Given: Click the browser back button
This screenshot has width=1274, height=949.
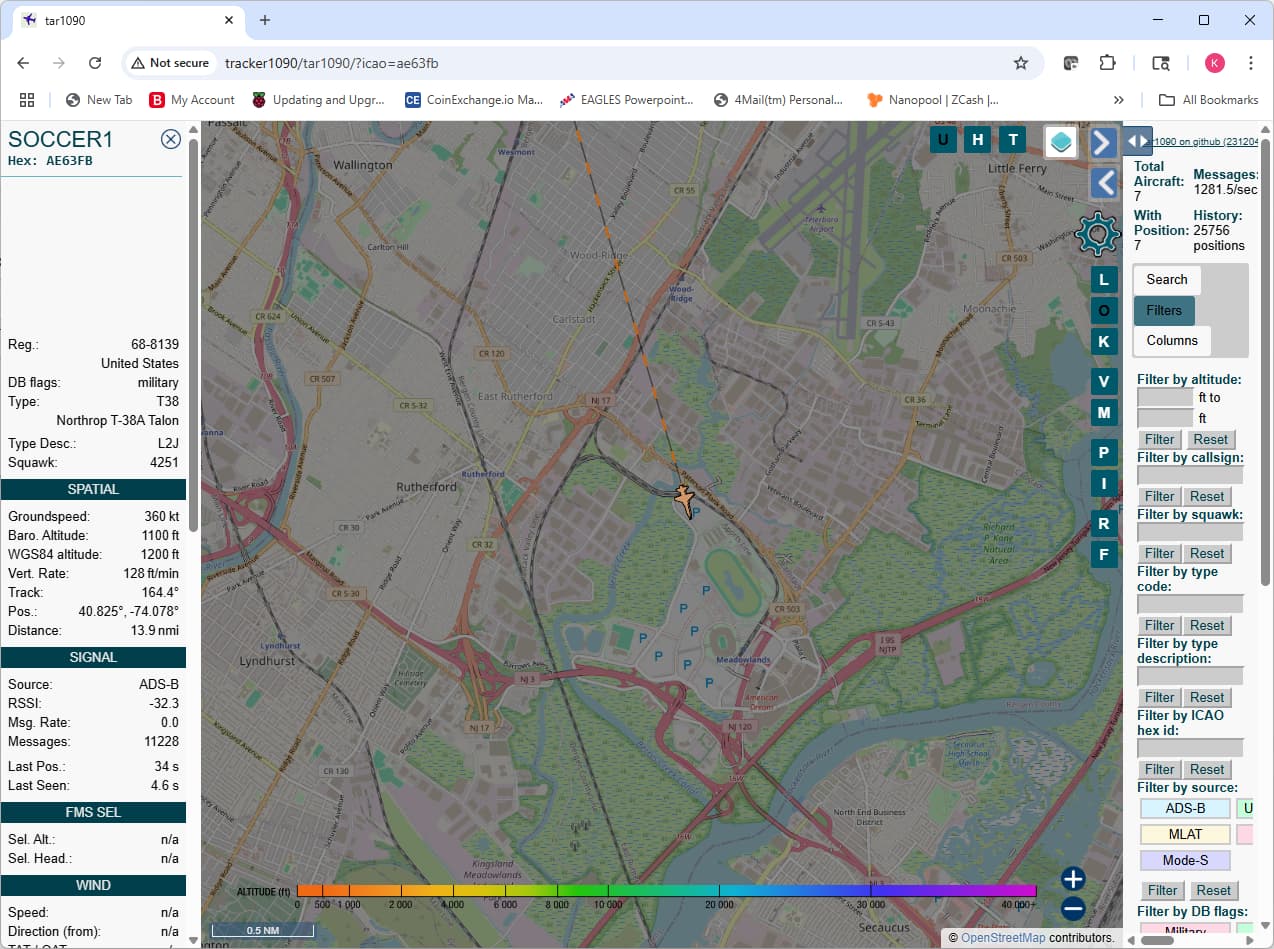Looking at the screenshot, I should (x=23, y=63).
